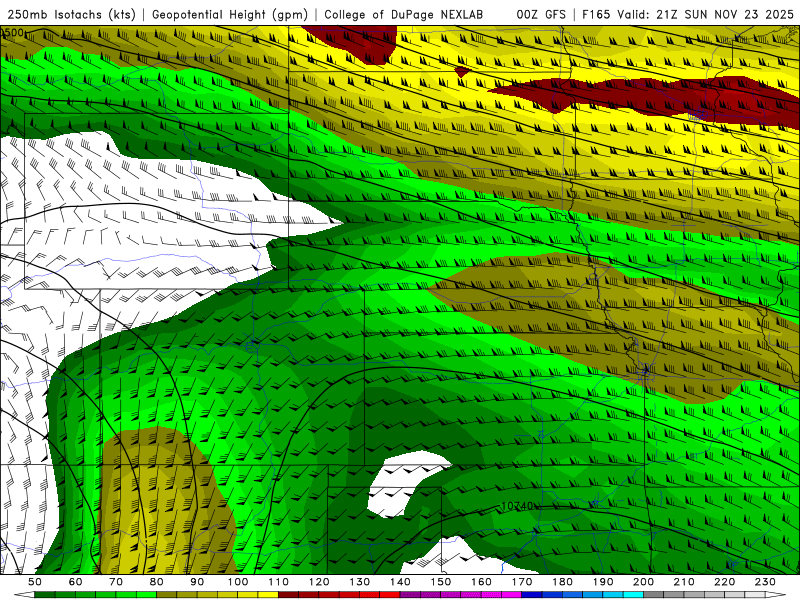Image resolution: width=800 pixels, height=600 pixels.
Task: Select the dark maroon swatch starting at 110
Action: tap(288, 595)
